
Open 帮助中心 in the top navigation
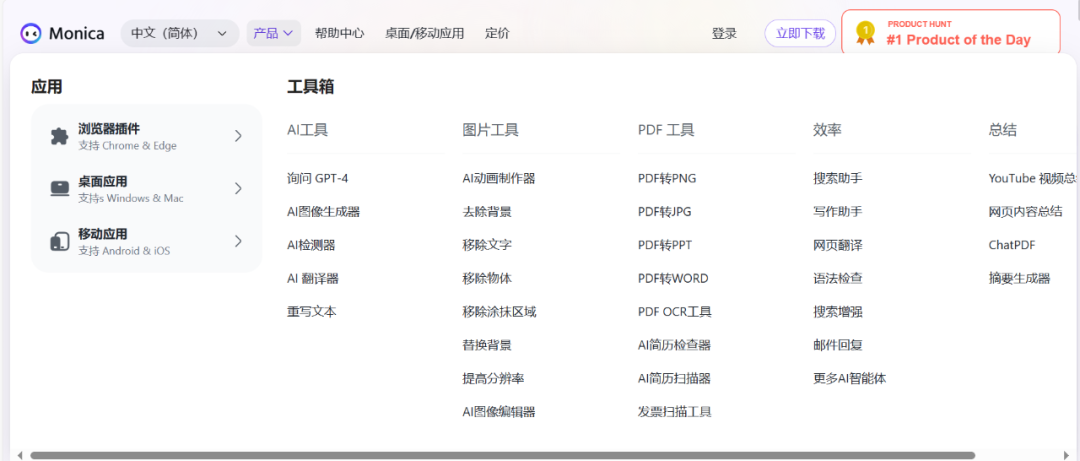pyautogui.click(x=340, y=33)
